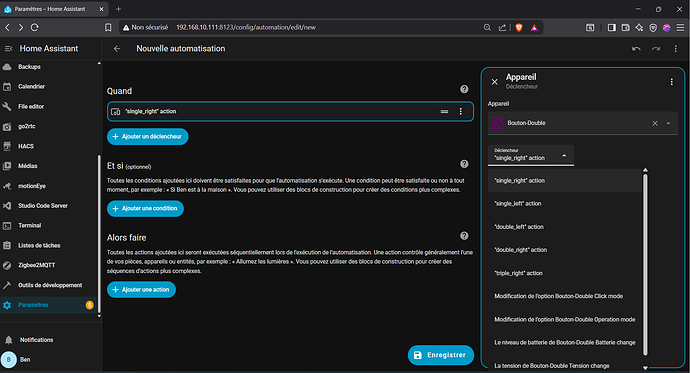
Task: Select the 'double_right' action option
Action: [565, 250]
